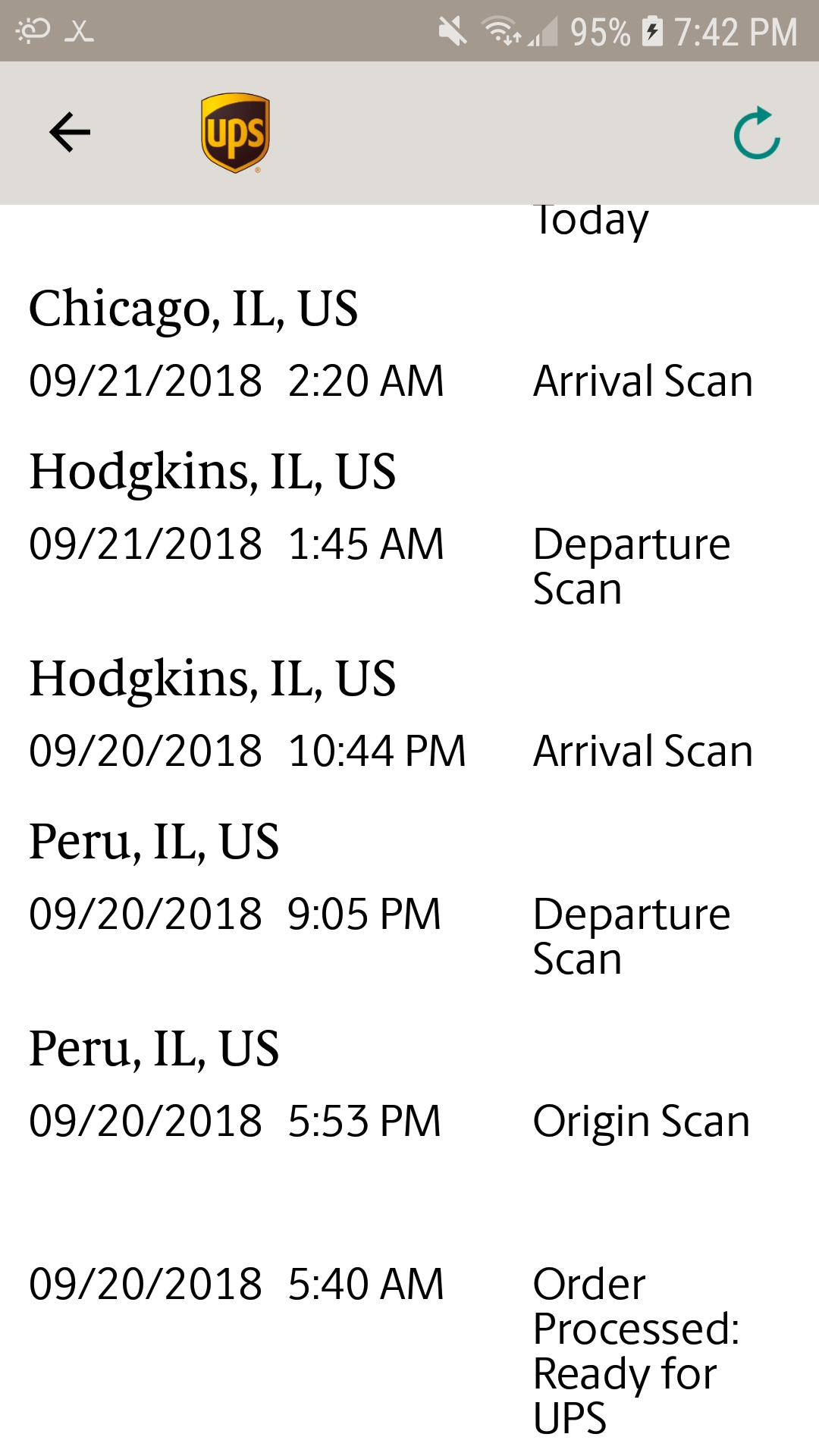This screenshot has width=819, height=1456.
Task: Tap the battery charging icon
Action: click(652, 32)
